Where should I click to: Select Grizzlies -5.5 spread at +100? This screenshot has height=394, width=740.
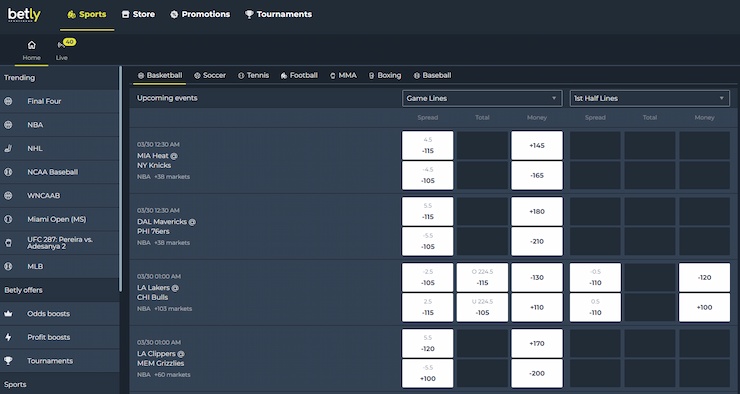428,373
